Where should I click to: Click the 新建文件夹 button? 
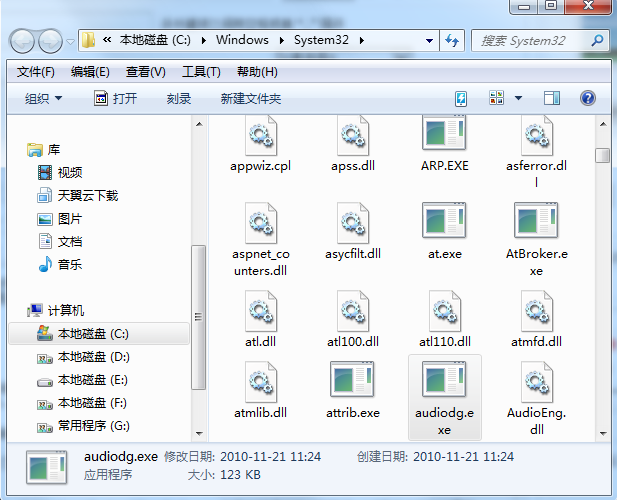pyautogui.click(x=251, y=98)
